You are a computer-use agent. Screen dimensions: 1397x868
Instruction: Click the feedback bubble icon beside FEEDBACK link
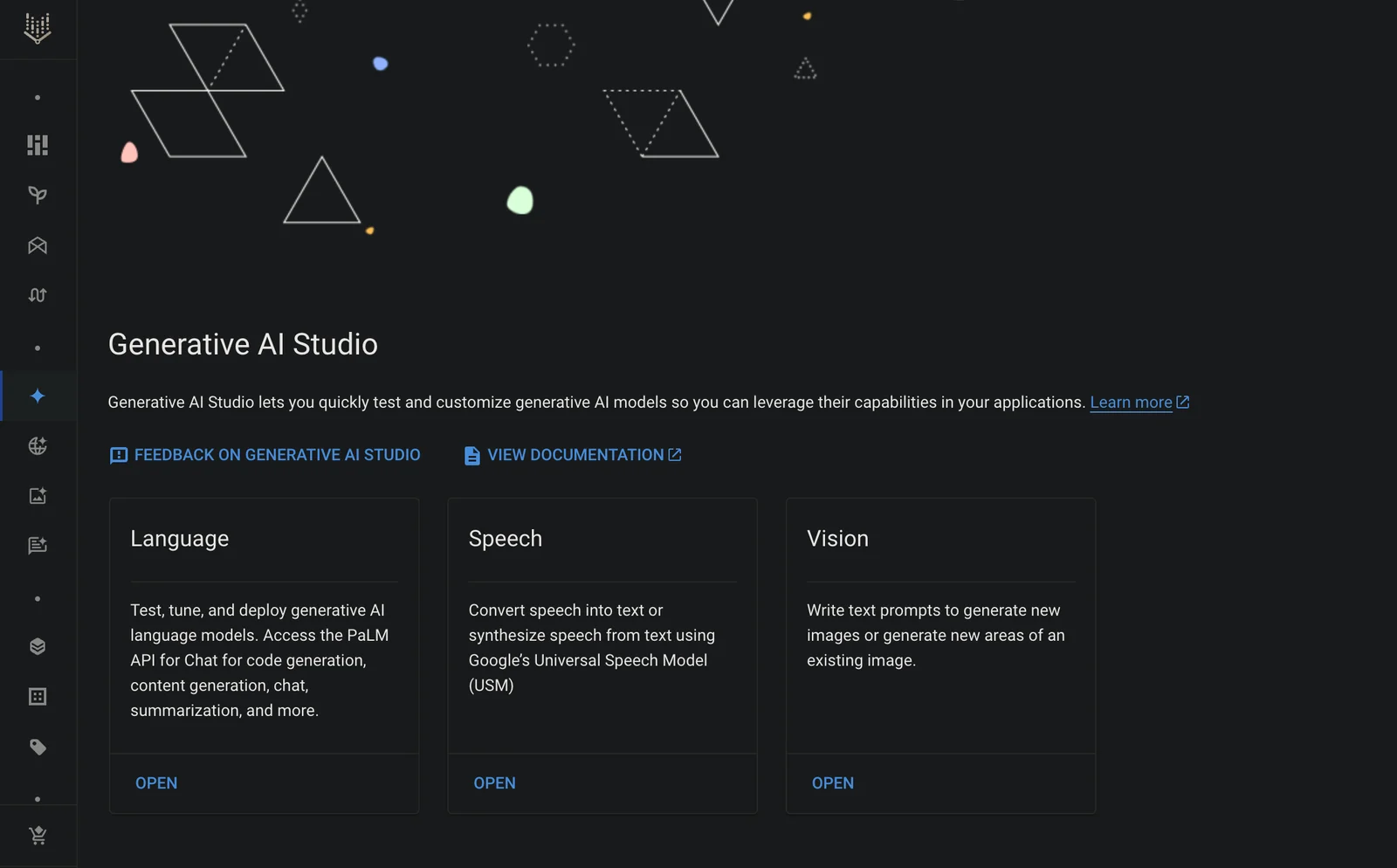pyautogui.click(x=119, y=455)
